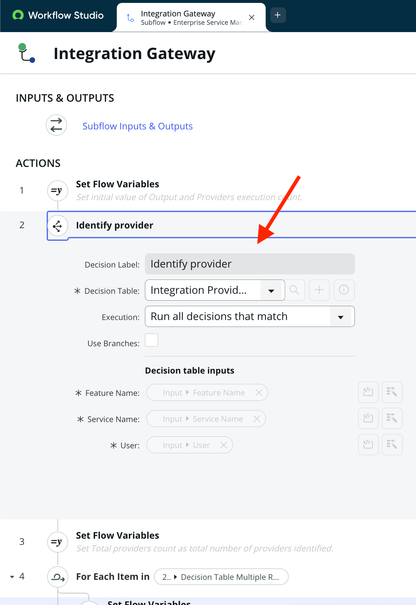Open the Decision Table dropdown
416x605 pixels.
click(215, 290)
